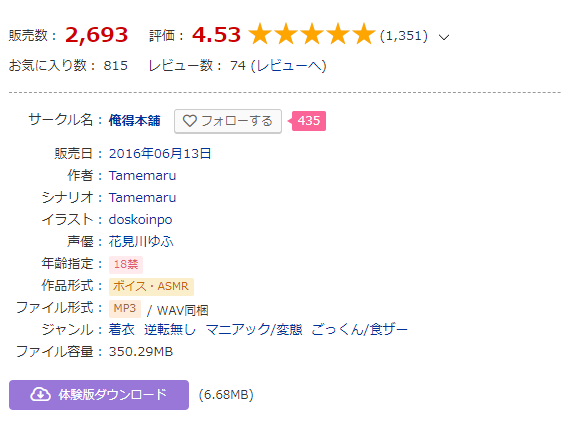Open the voice actor 花見川ゆふ link
This screenshot has width=561, height=432.
pyautogui.click(x=141, y=242)
